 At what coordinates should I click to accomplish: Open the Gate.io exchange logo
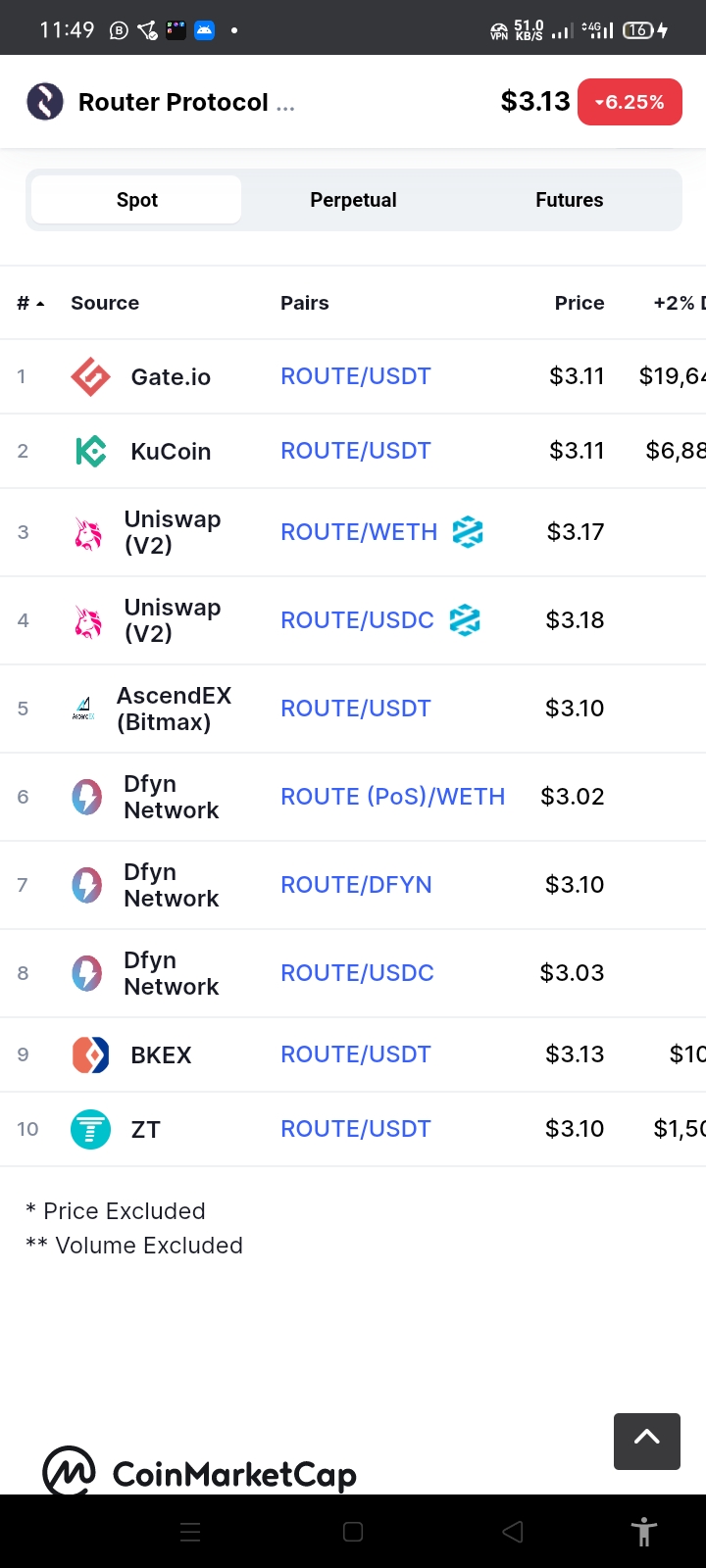coord(91,376)
